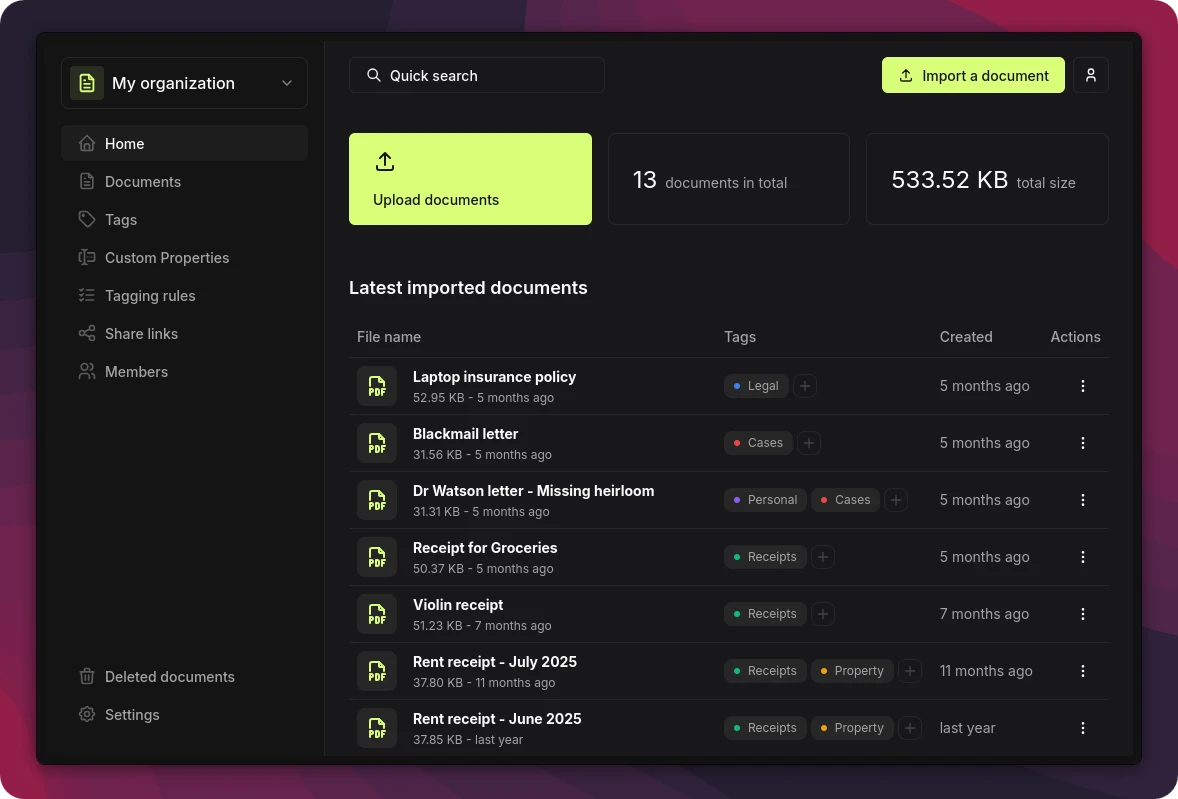Click Receipts tag on Rent receipt June 2025
Image resolution: width=1178 pixels, height=799 pixels.
point(766,728)
